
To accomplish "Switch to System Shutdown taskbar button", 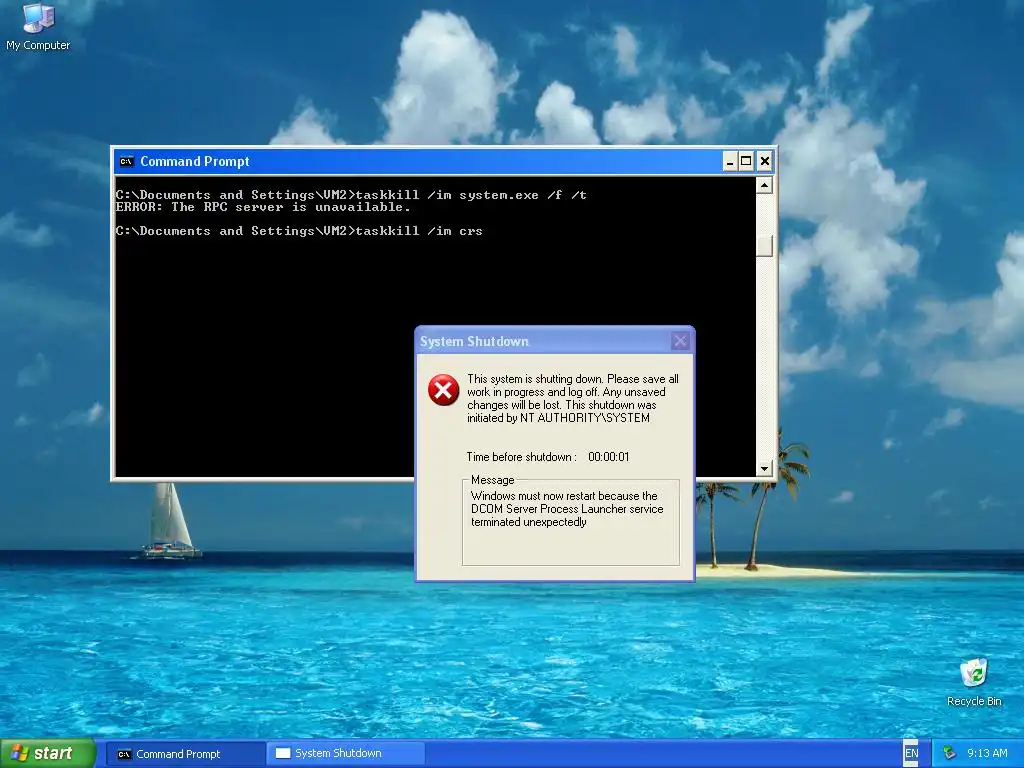I will tap(345, 754).
